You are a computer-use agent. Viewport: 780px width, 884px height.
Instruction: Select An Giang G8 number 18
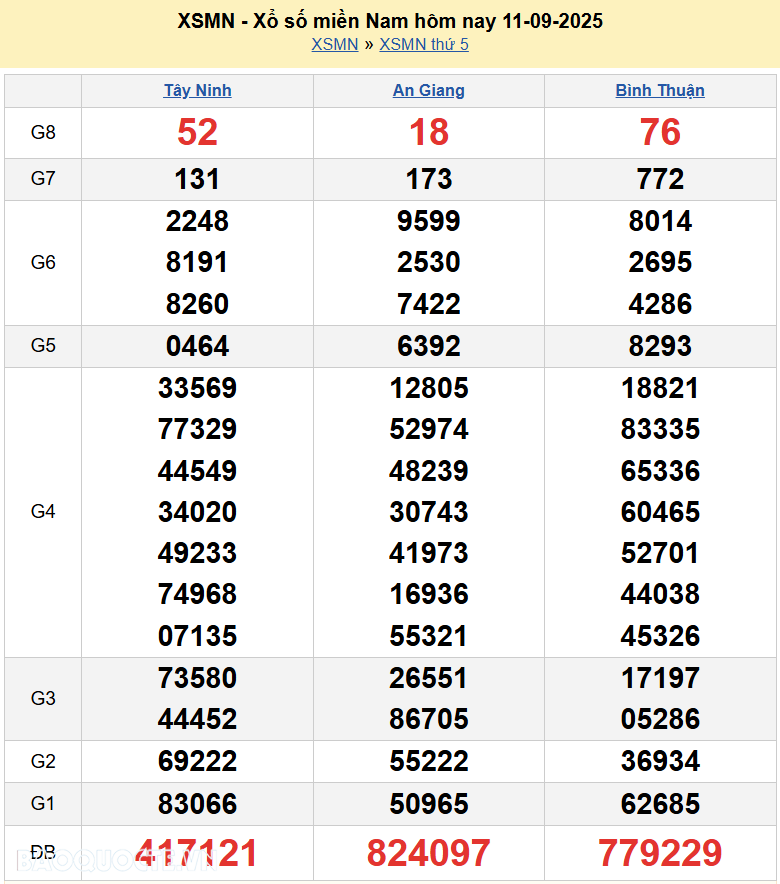pos(428,132)
